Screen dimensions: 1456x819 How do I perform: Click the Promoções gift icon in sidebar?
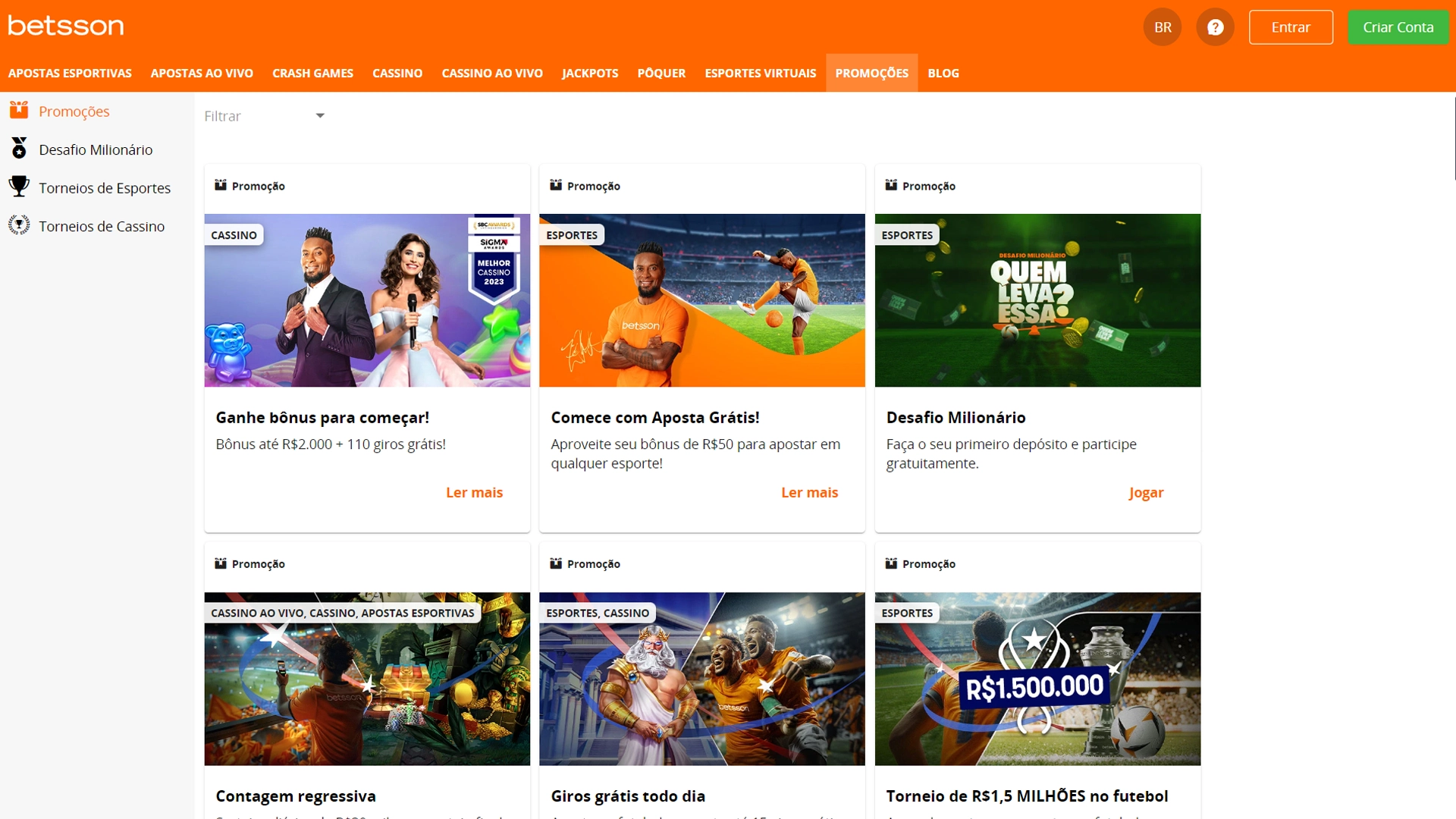point(19,111)
